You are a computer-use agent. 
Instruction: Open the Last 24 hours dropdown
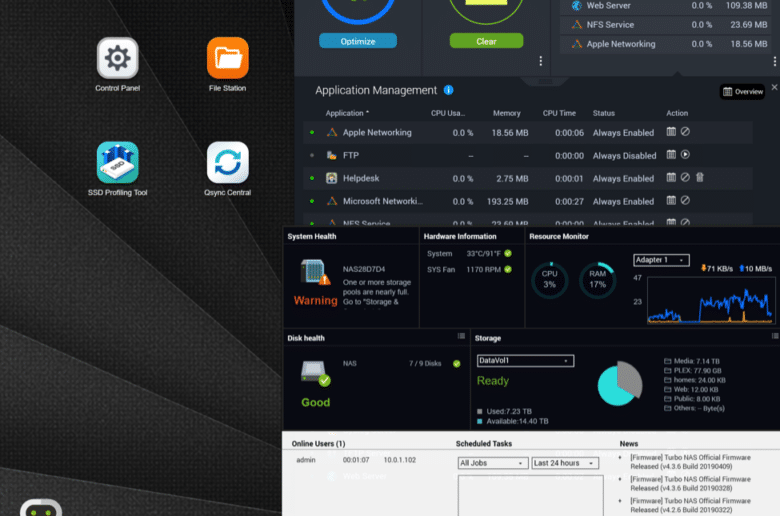pyautogui.click(x=565, y=463)
